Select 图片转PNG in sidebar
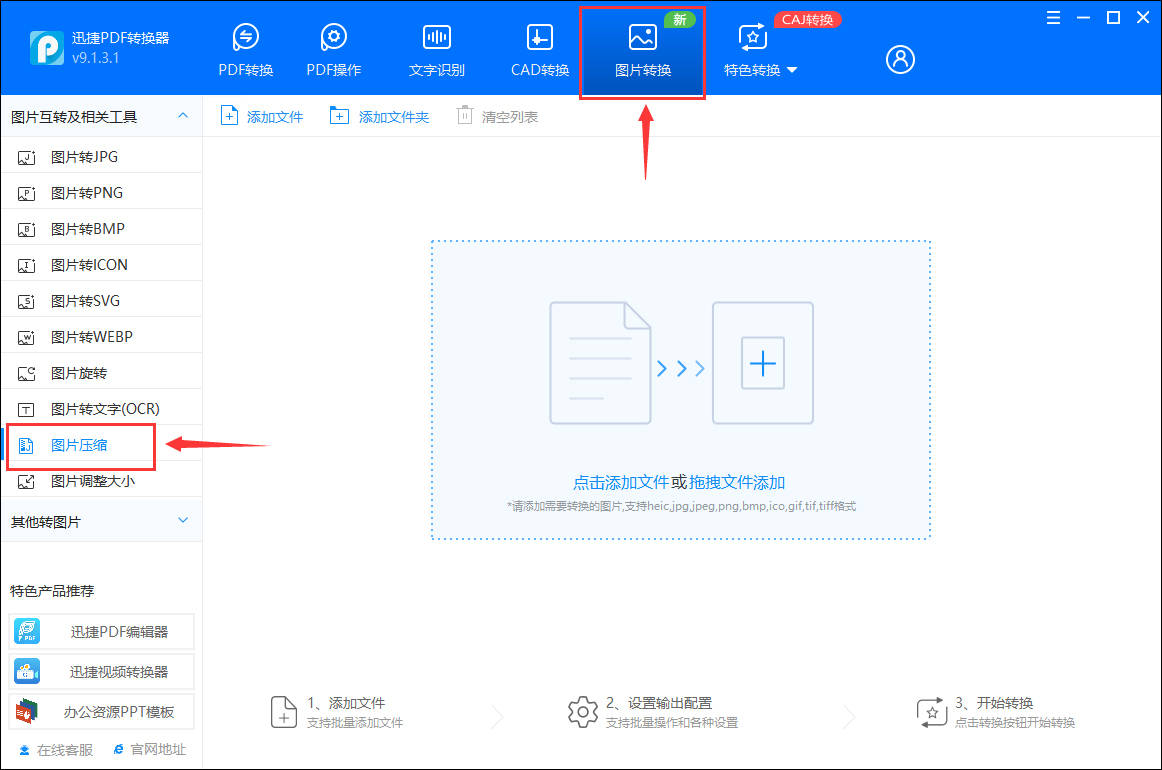This screenshot has width=1162, height=770. (102, 193)
